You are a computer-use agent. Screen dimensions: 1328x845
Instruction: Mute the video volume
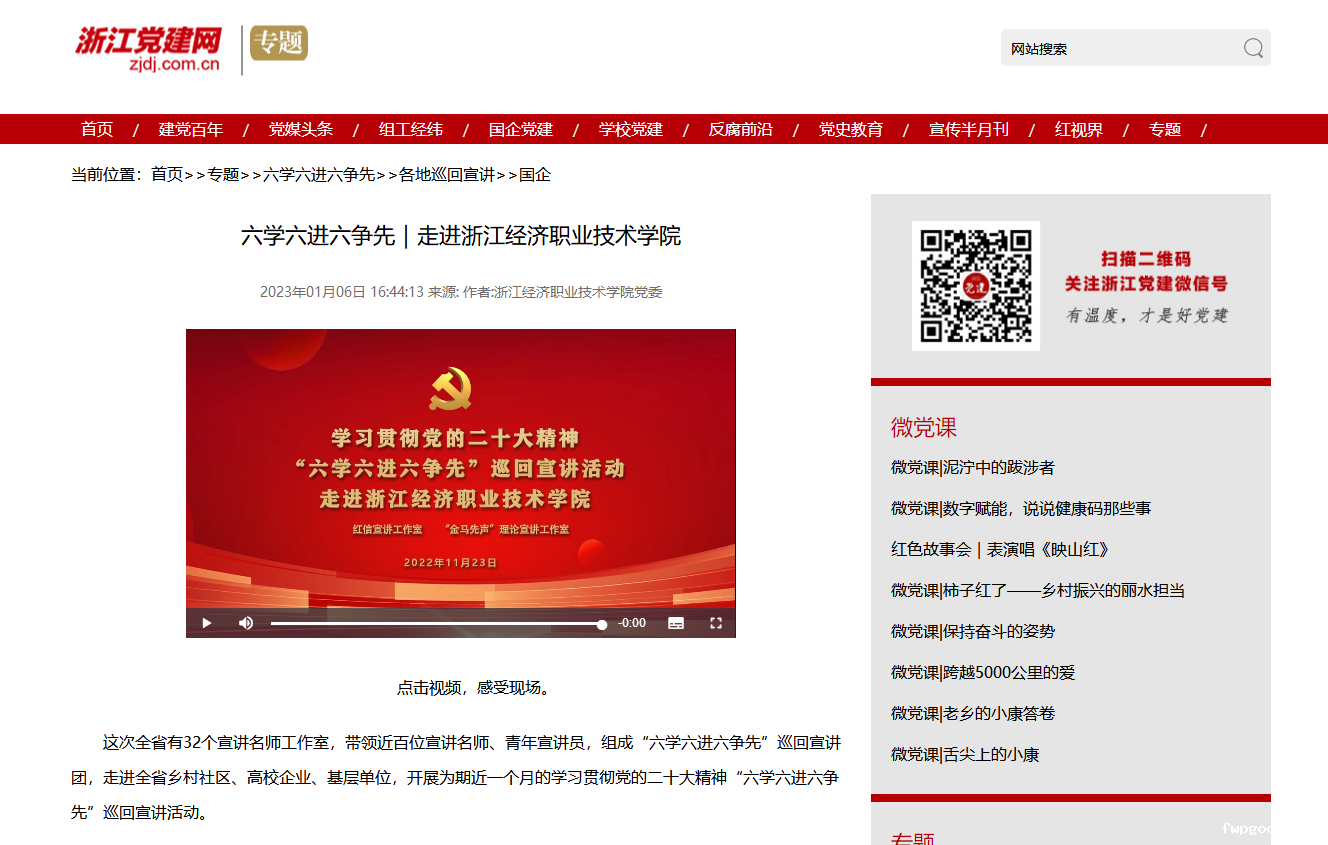(246, 623)
